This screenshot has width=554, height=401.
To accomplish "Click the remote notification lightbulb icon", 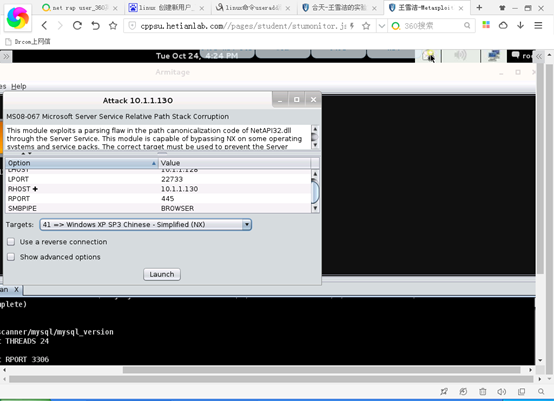I will point(429,55).
